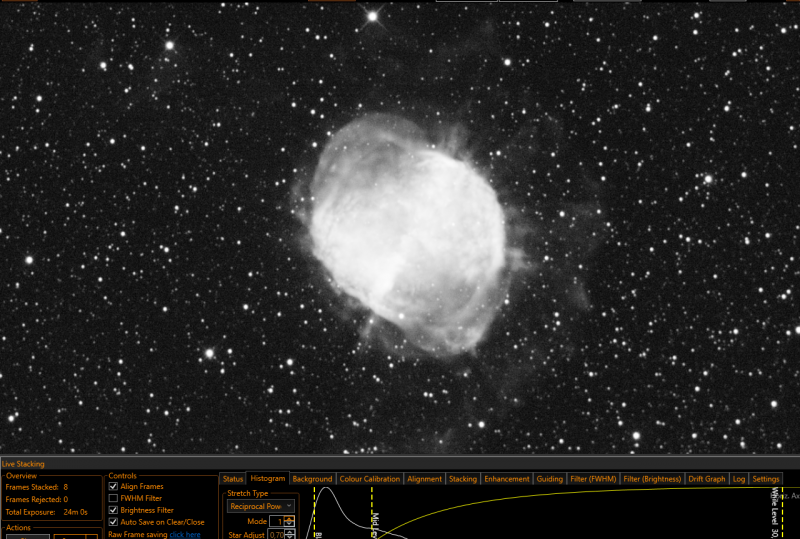The image size is (800, 539).
Task: Click the bright nebula in the preview image
Action: click(408, 235)
